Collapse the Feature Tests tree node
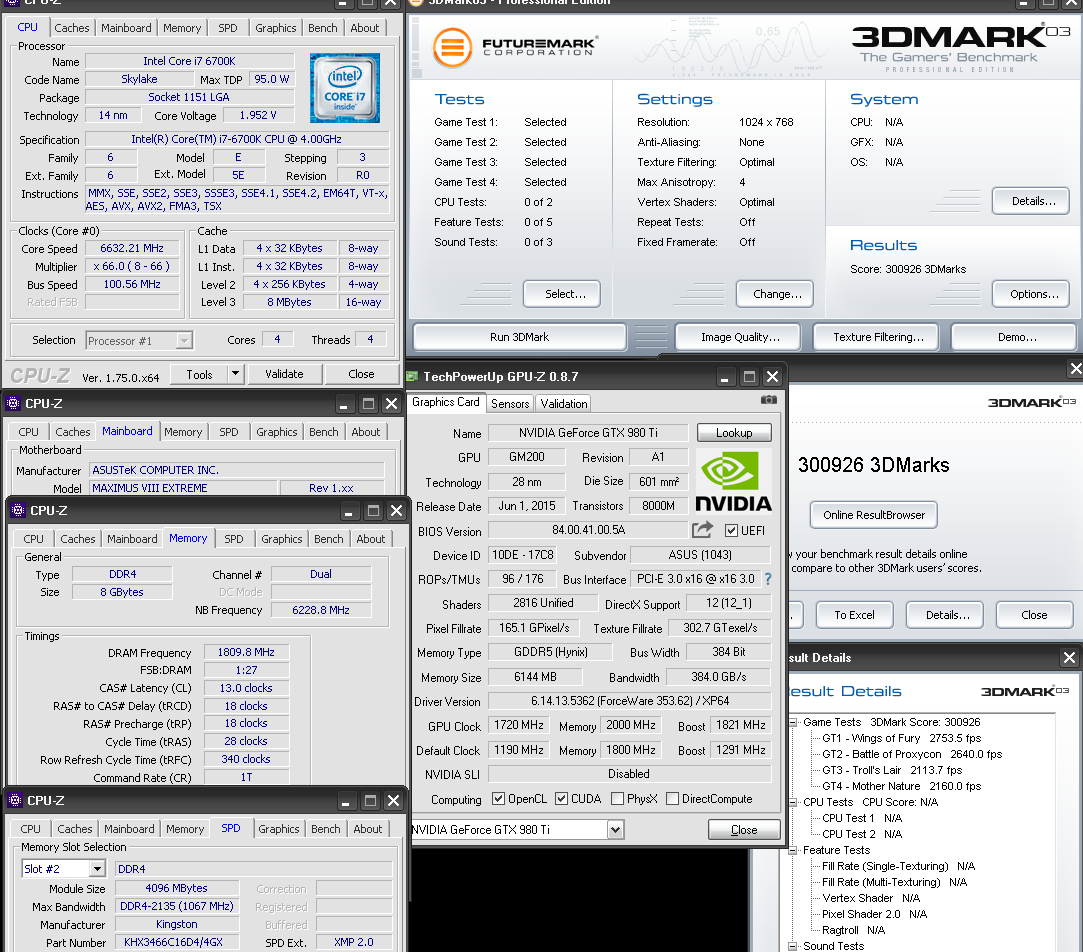The width and height of the screenshot is (1083, 952). coord(793,850)
